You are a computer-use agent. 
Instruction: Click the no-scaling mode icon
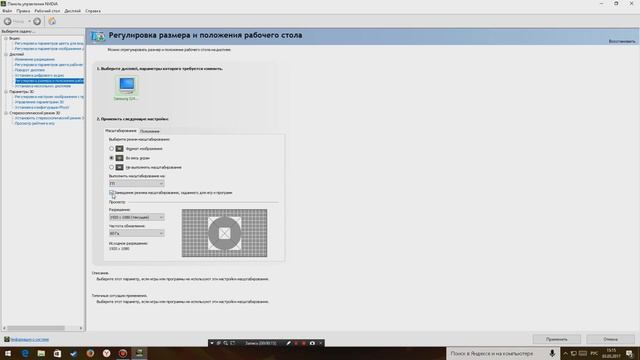(x=119, y=167)
